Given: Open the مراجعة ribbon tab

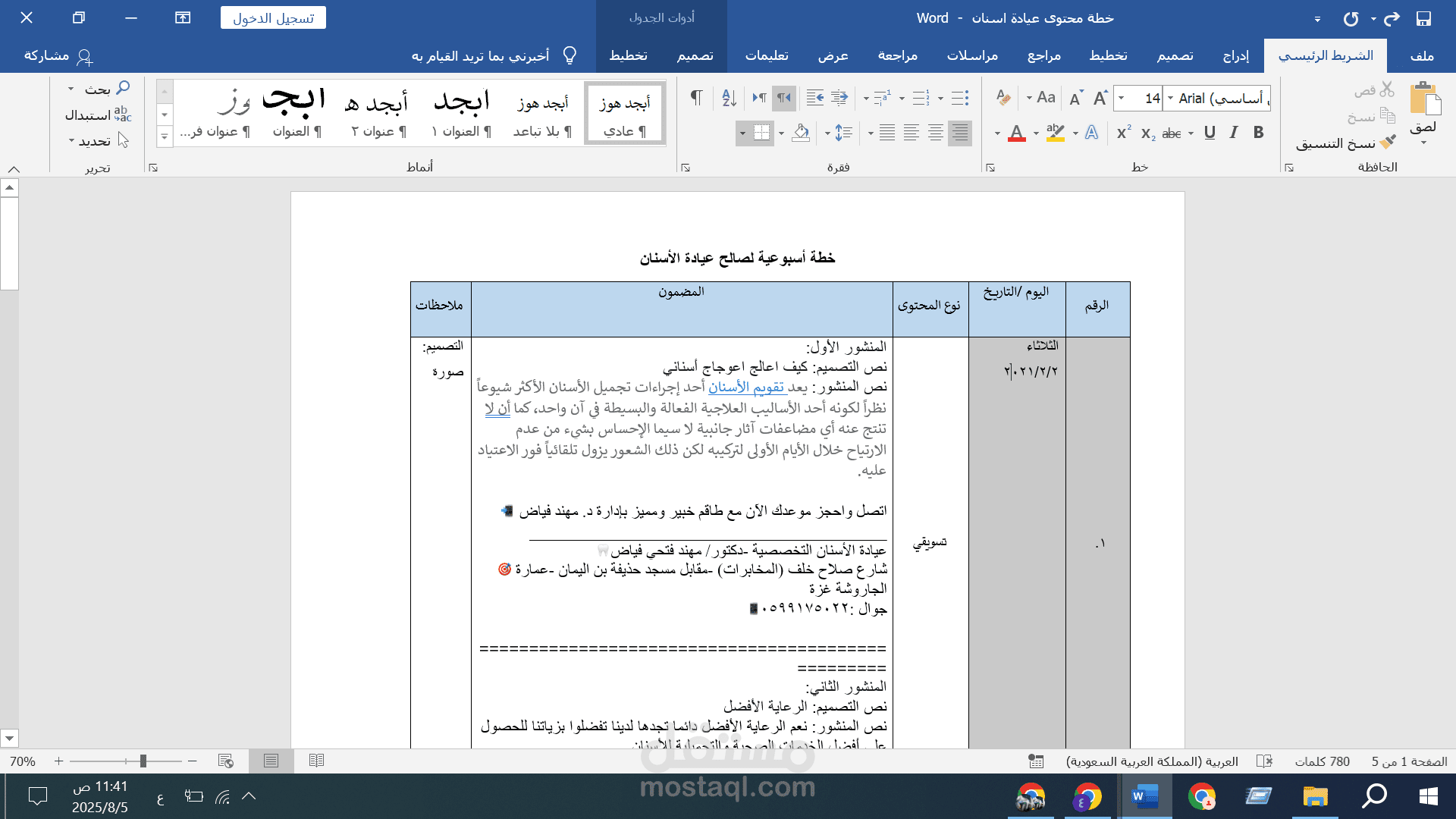Looking at the screenshot, I should pyautogui.click(x=899, y=55).
